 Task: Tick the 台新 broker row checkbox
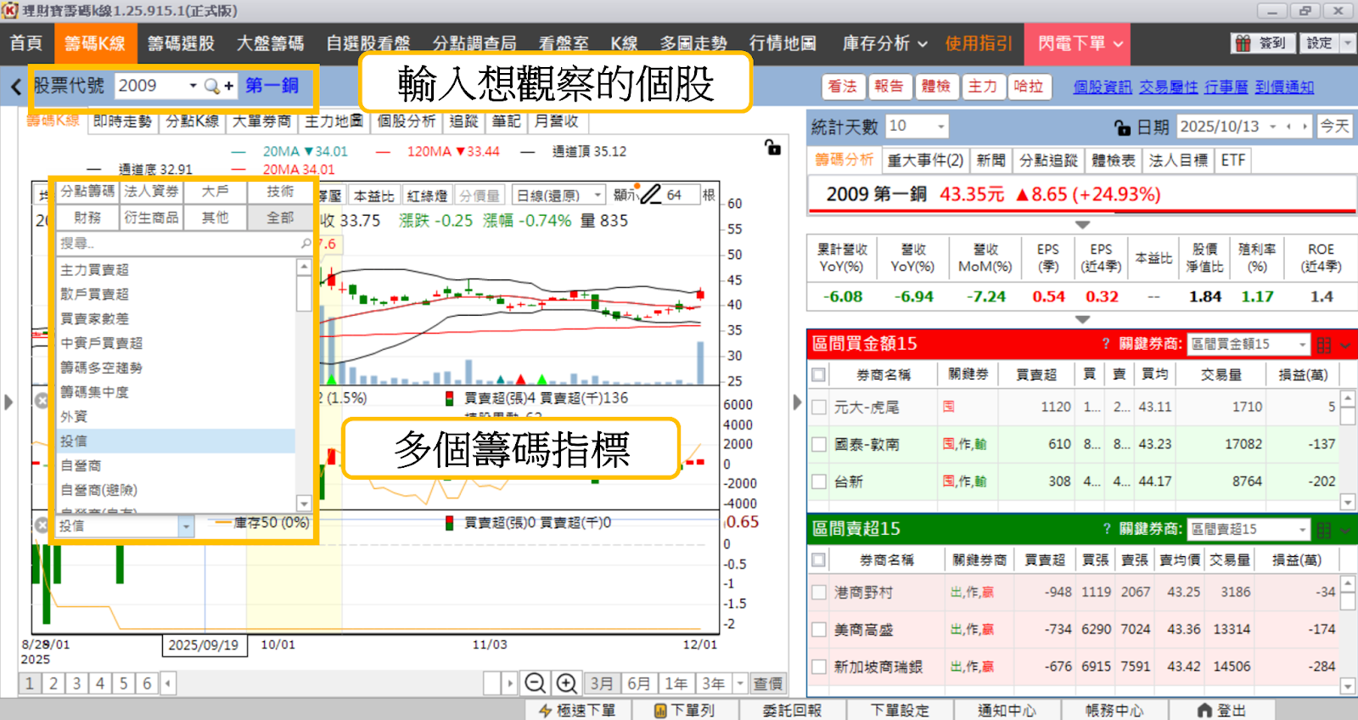[x=819, y=481]
